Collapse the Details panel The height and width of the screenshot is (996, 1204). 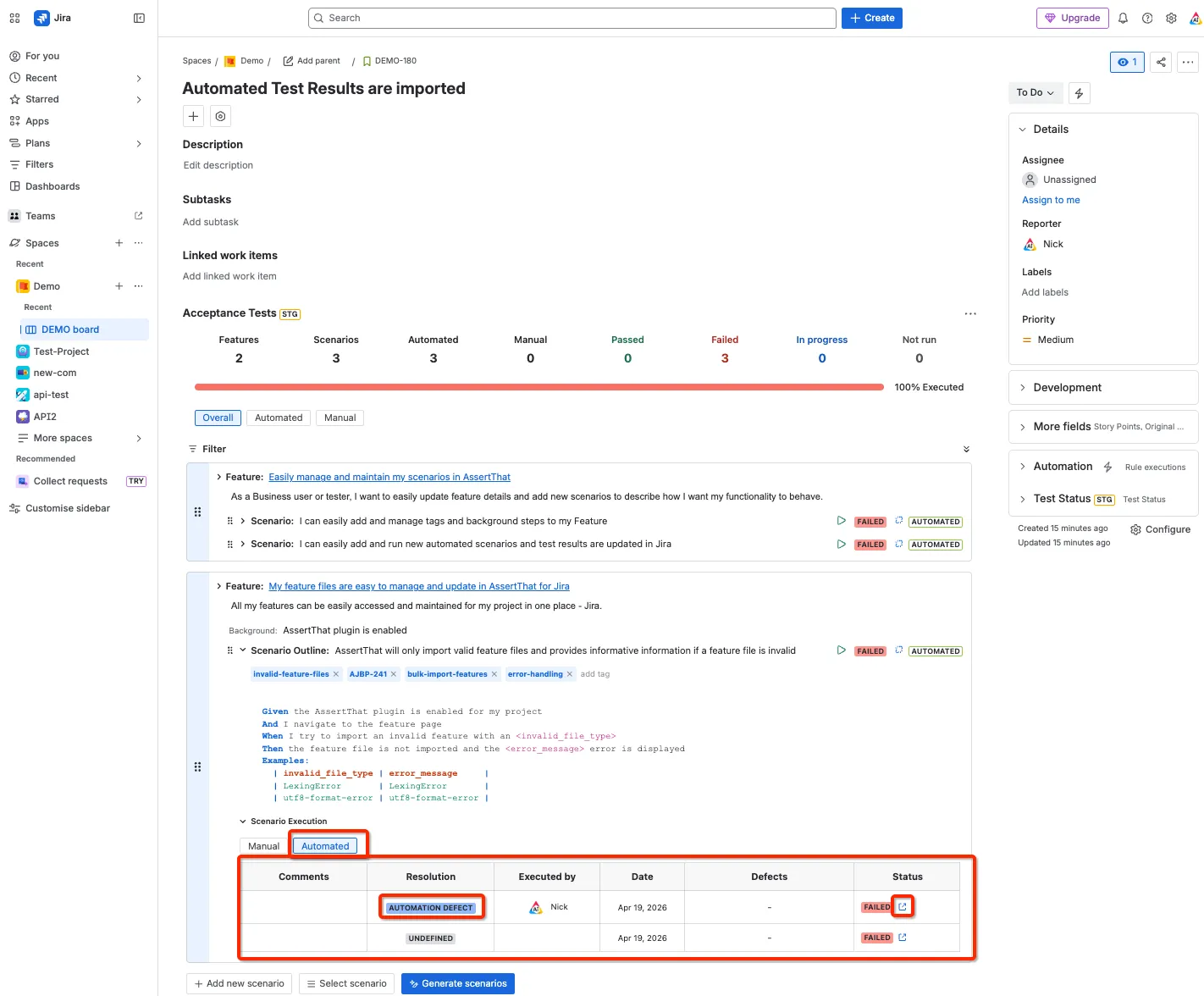point(1022,130)
